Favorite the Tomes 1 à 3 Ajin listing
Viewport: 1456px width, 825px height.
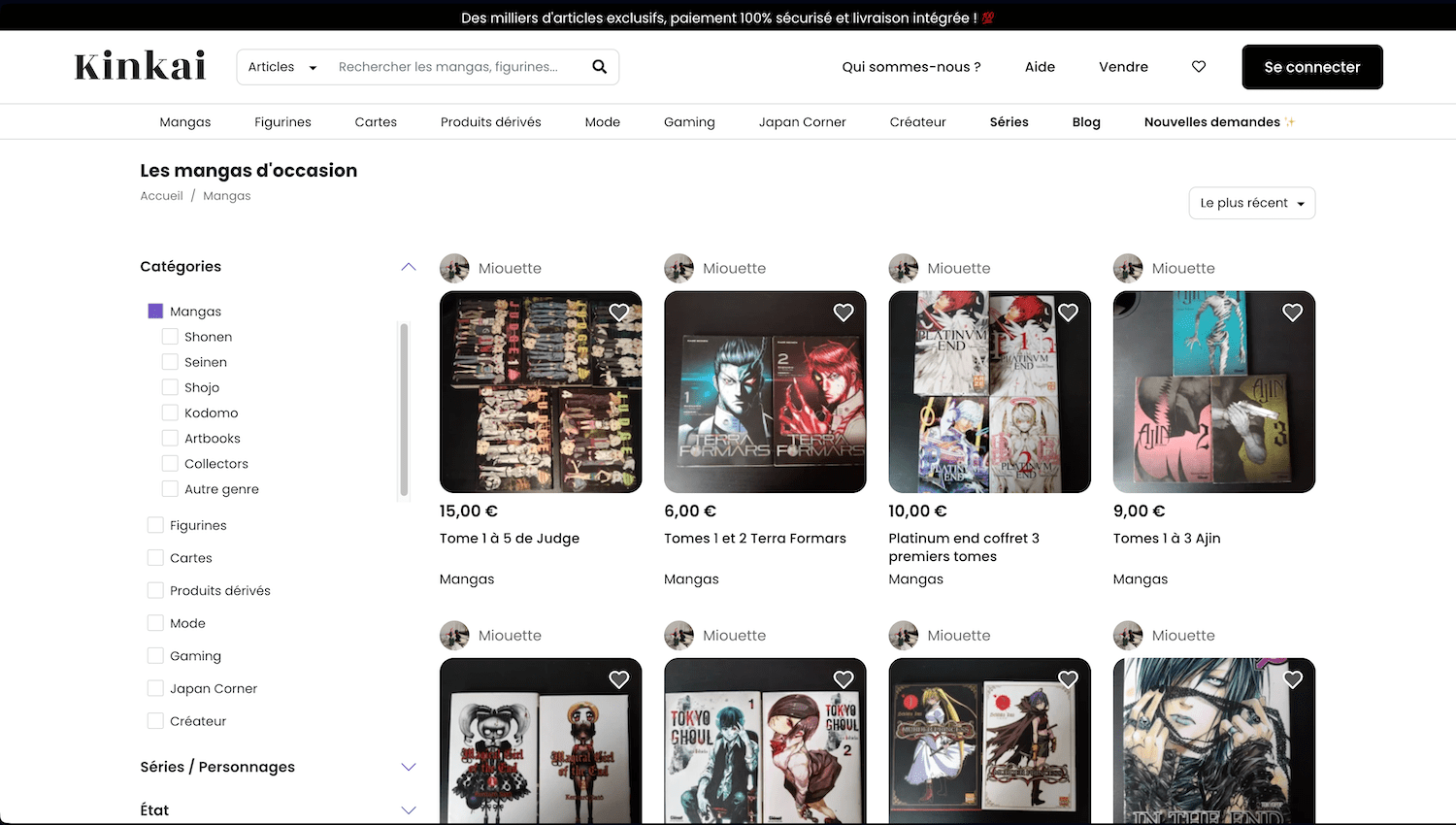click(1293, 313)
